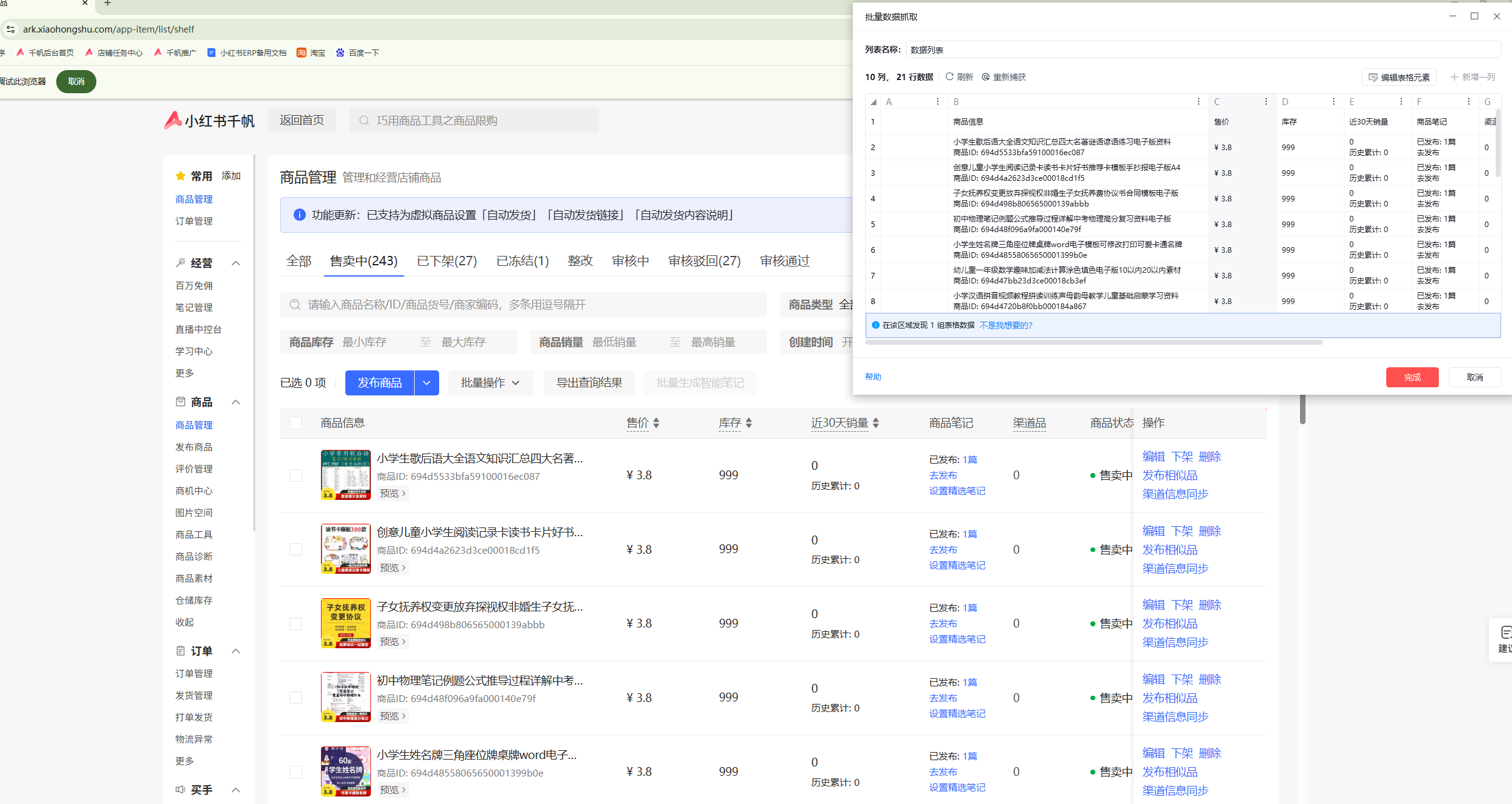This screenshot has width=1512, height=804.
Task: Check the box for the 小学生歇后语大全 product
Action: 296,476
